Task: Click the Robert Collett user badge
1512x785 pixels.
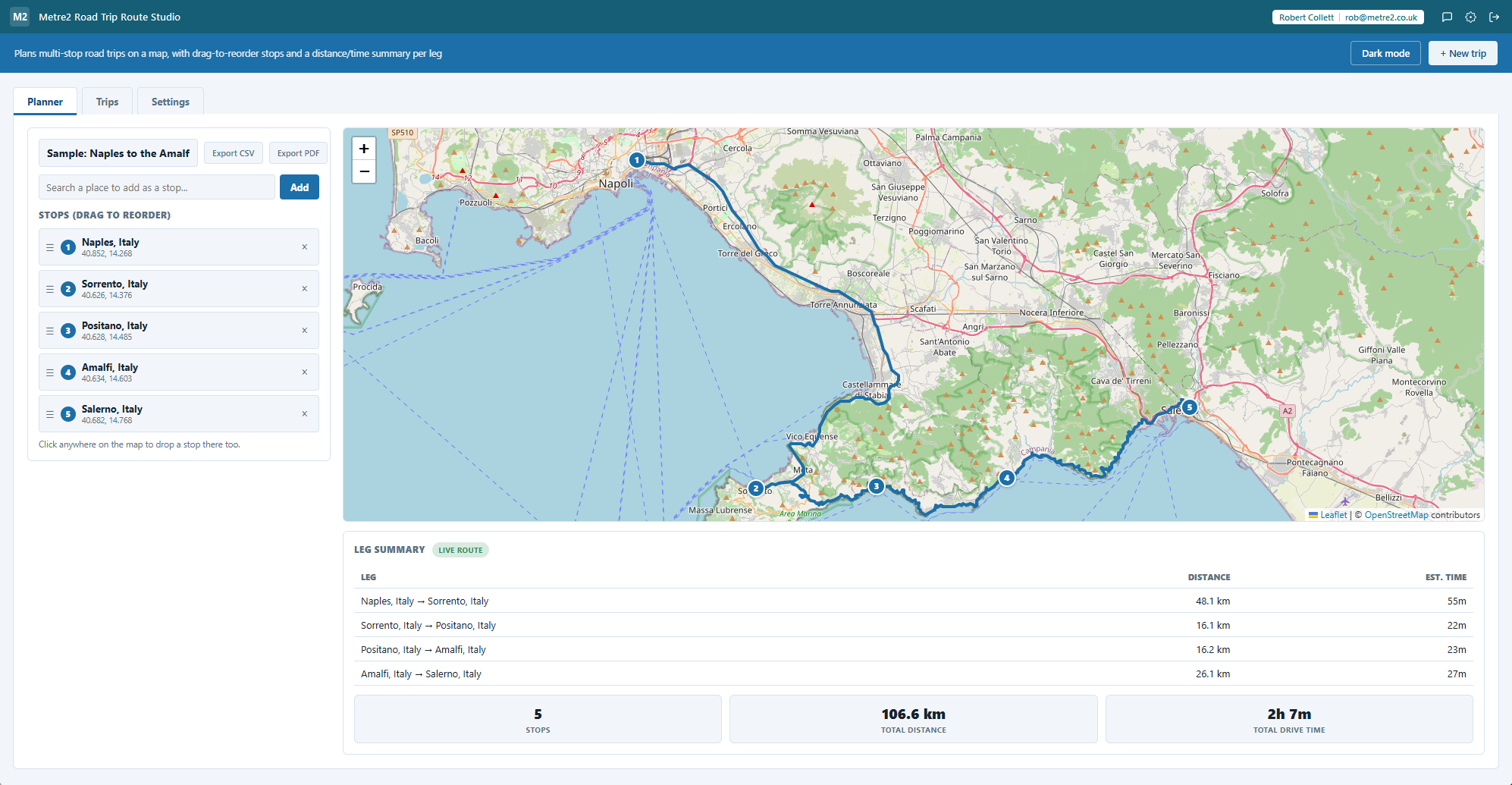Action: (1348, 17)
